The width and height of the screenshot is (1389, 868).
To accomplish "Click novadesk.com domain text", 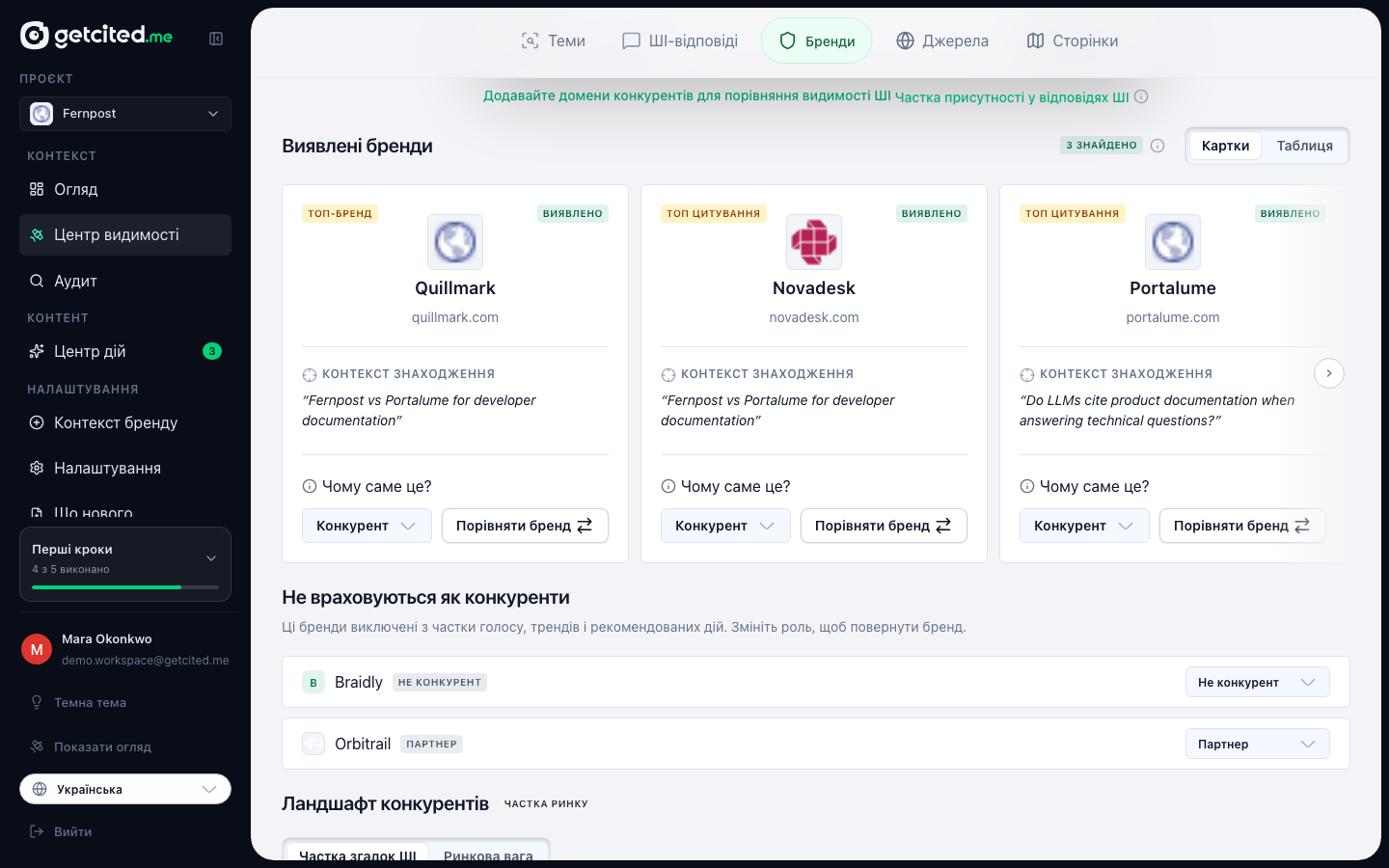I will (x=814, y=317).
